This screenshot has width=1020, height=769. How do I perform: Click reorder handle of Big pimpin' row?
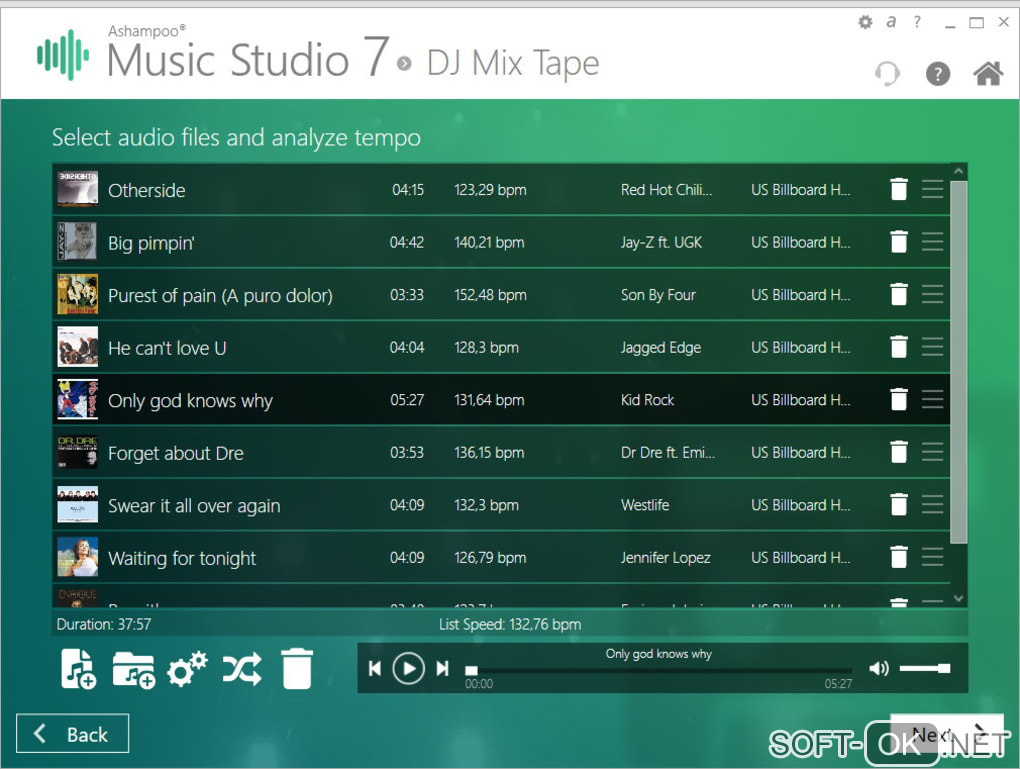point(932,242)
